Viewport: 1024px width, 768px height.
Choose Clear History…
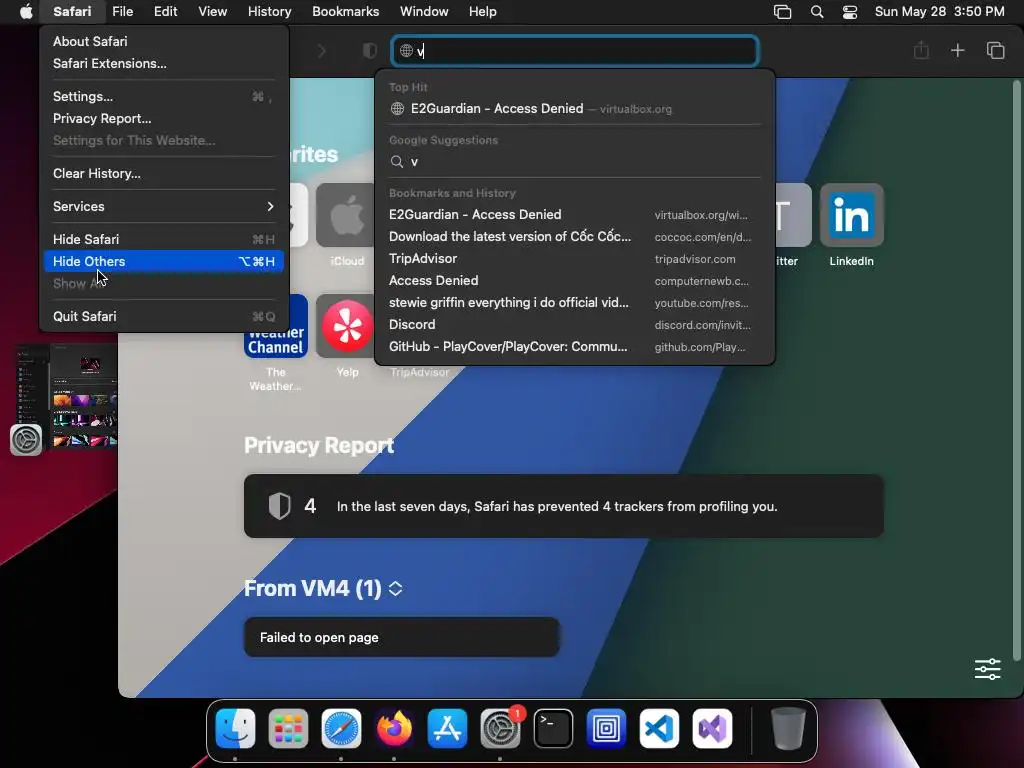pos(164,174)
